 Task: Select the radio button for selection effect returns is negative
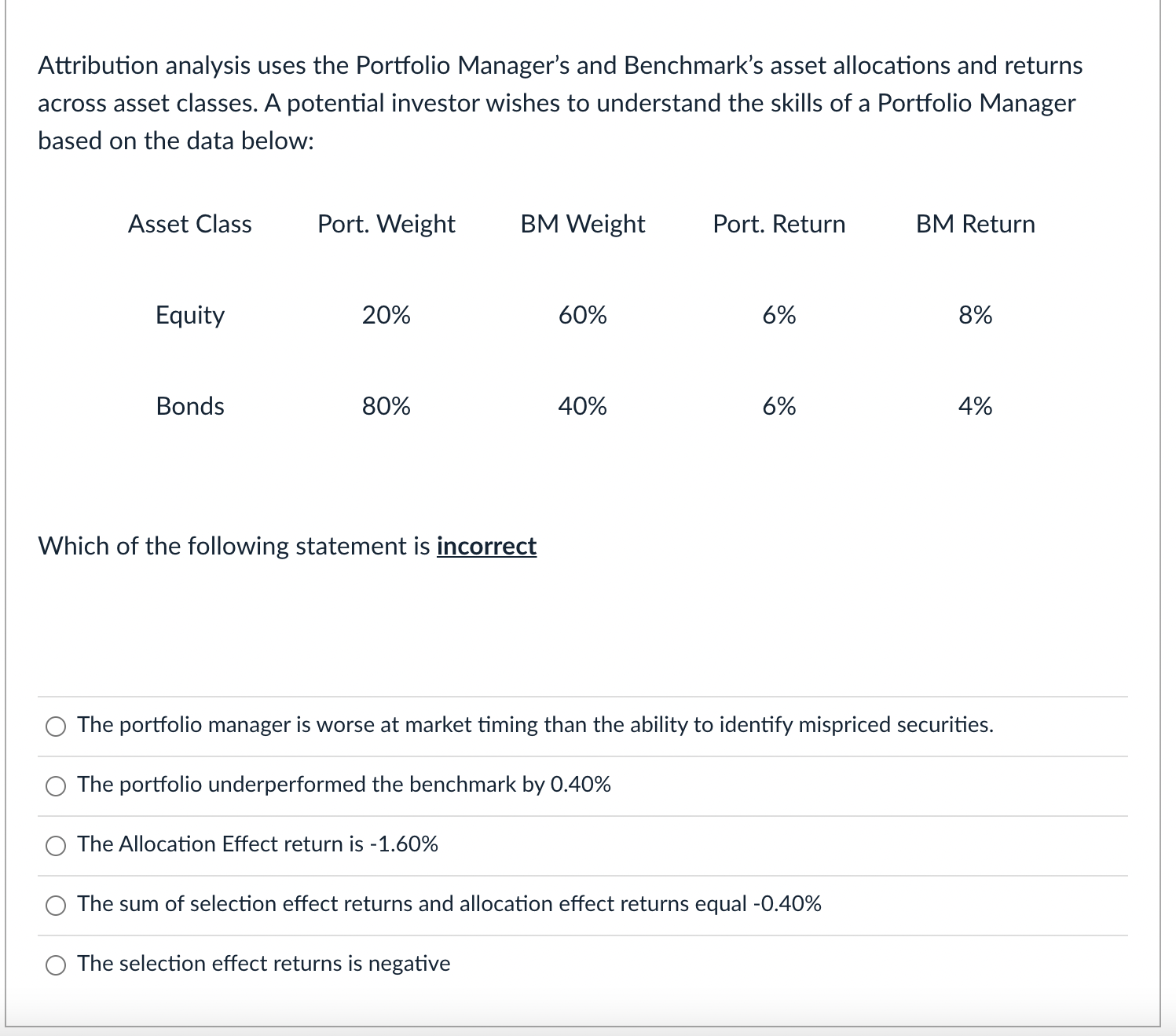tap(55, 964)
